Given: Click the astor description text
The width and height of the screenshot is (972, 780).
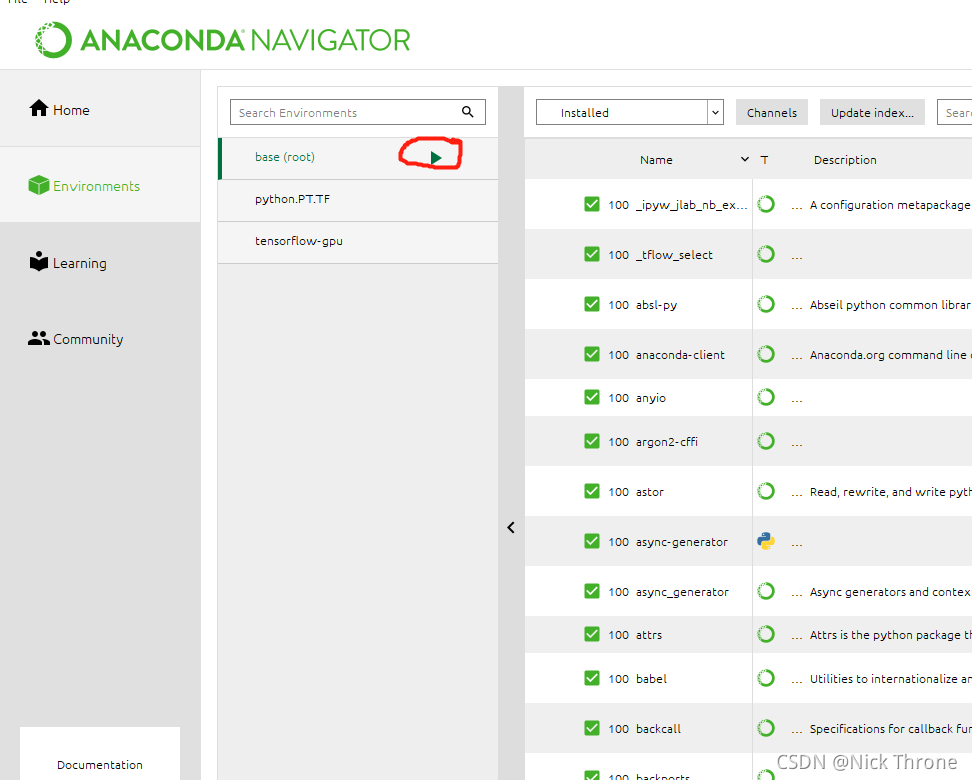Looking at the screenshot, I should tap(890, 492).
